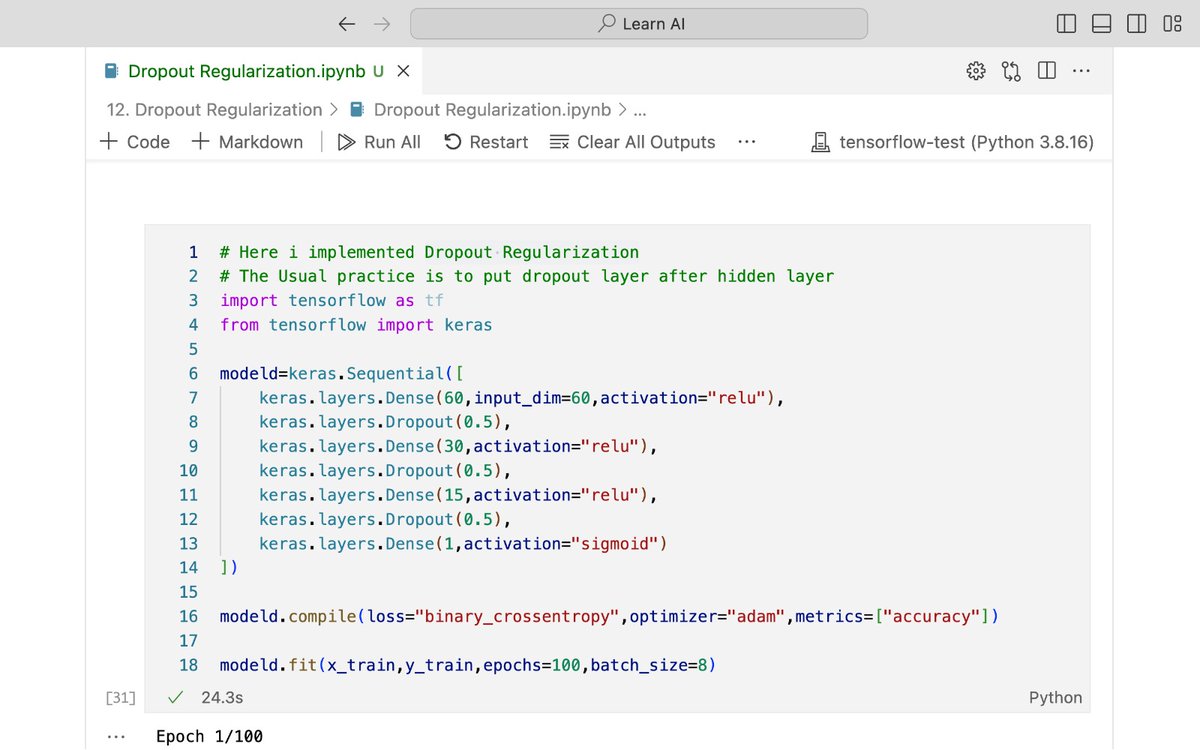This screenshot has width=1200, height=750.
Task: Open 12. Dropout Regularization breadcrumb folder
Action: point(214,109)
